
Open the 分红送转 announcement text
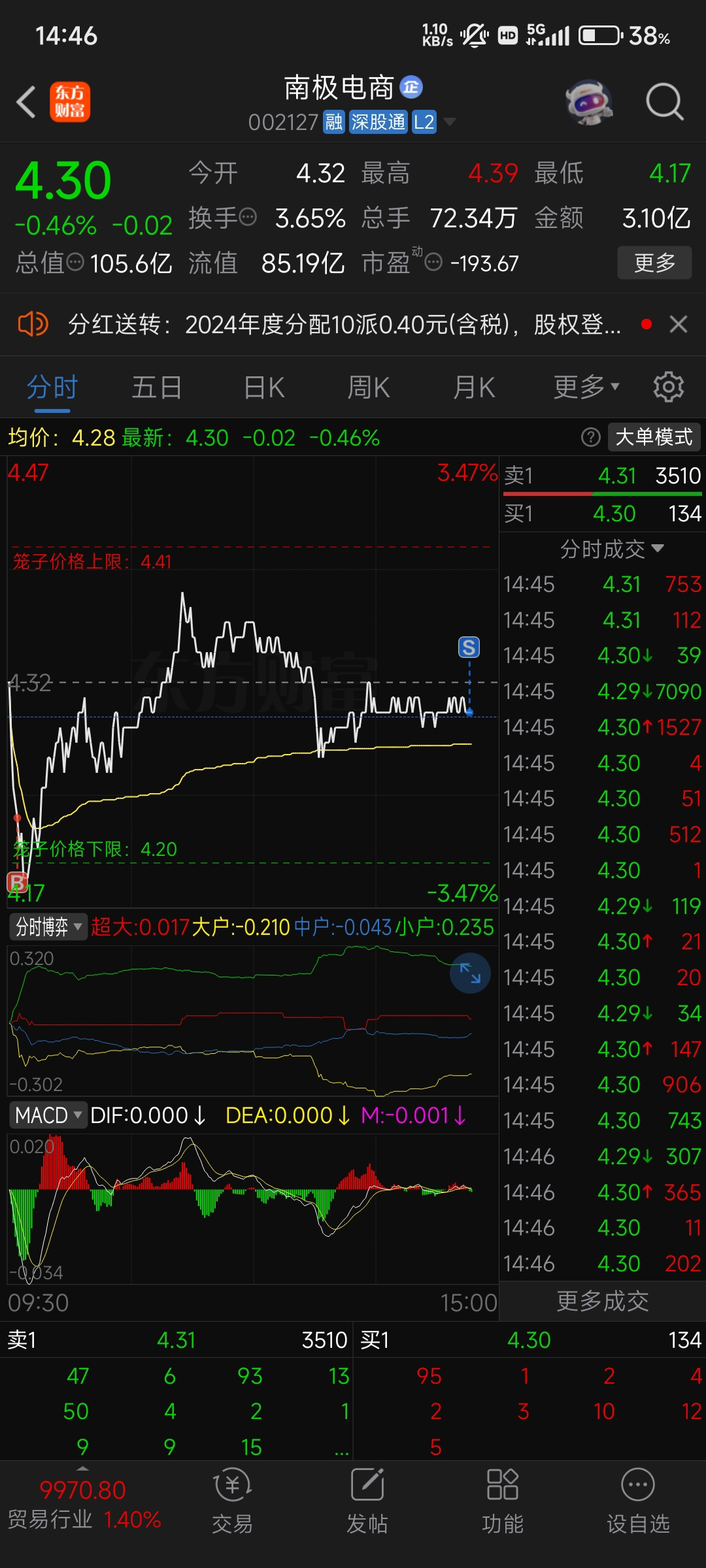point(345,324)
